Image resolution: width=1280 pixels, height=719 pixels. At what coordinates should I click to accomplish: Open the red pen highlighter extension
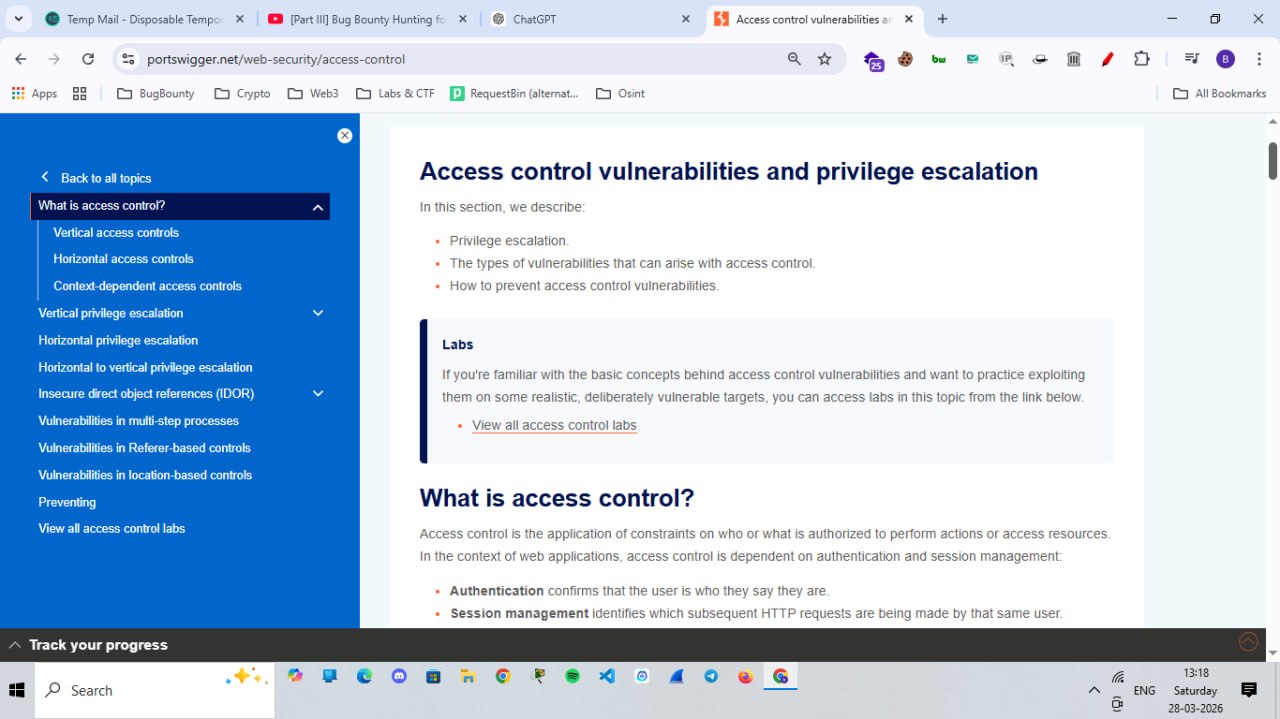click(x=1107, y=59)
